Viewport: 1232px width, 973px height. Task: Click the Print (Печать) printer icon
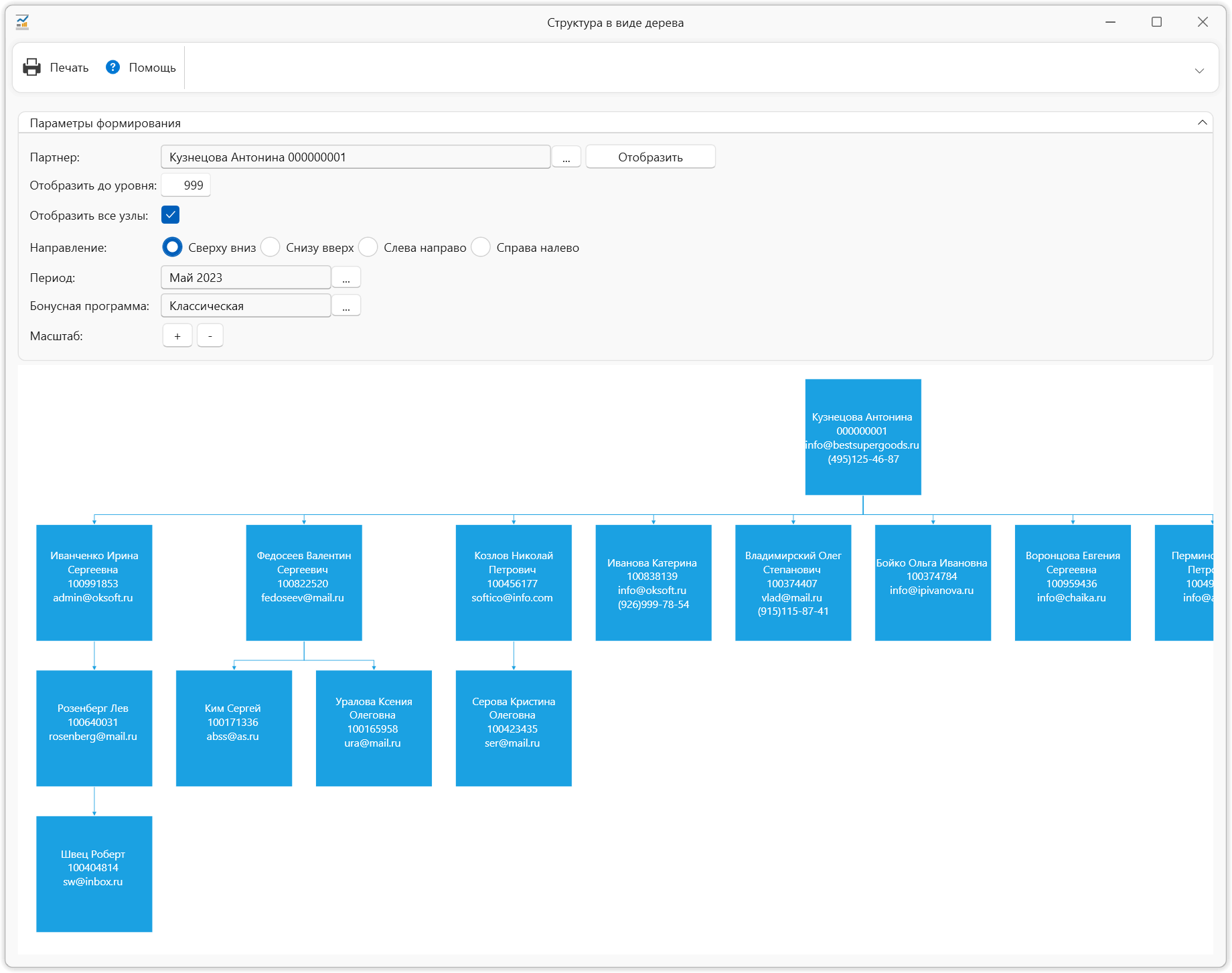pos(31,67)
